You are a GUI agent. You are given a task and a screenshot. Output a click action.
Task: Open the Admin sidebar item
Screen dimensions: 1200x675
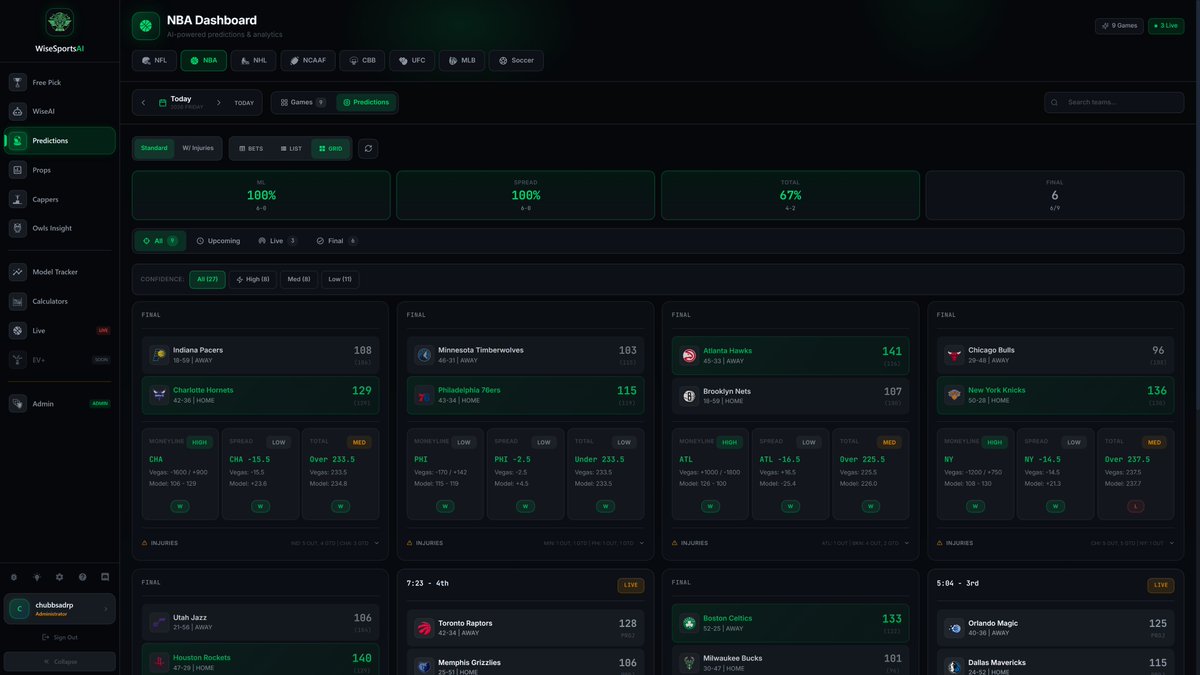click(59, 403)
